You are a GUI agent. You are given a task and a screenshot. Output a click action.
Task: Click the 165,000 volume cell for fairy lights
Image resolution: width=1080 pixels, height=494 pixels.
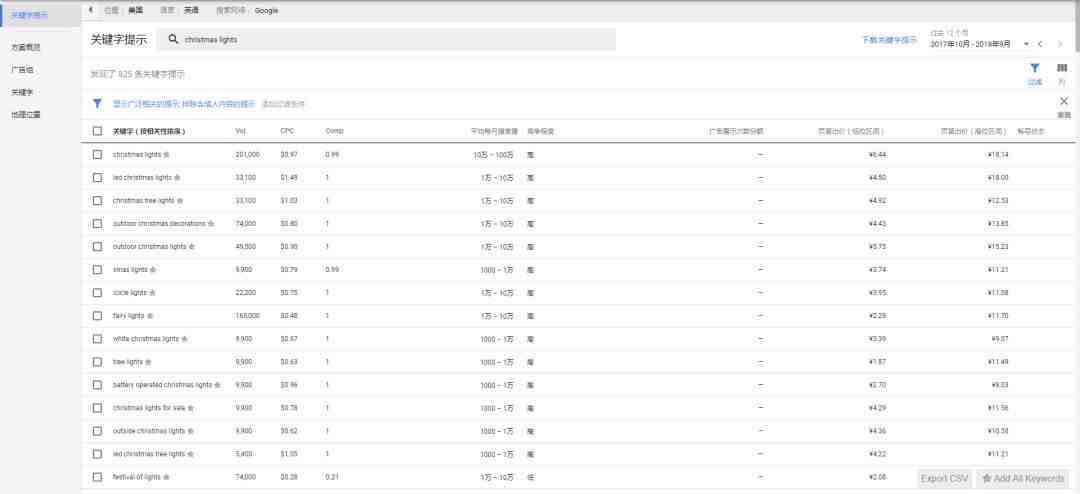[x=247, y=316]
